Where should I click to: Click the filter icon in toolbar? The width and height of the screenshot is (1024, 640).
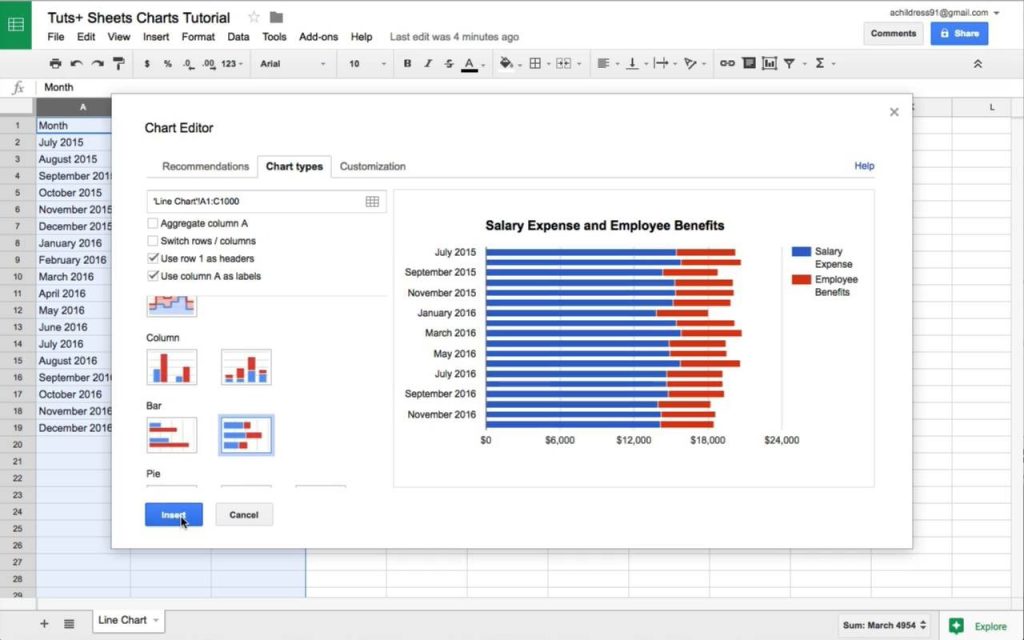point(790,63)
